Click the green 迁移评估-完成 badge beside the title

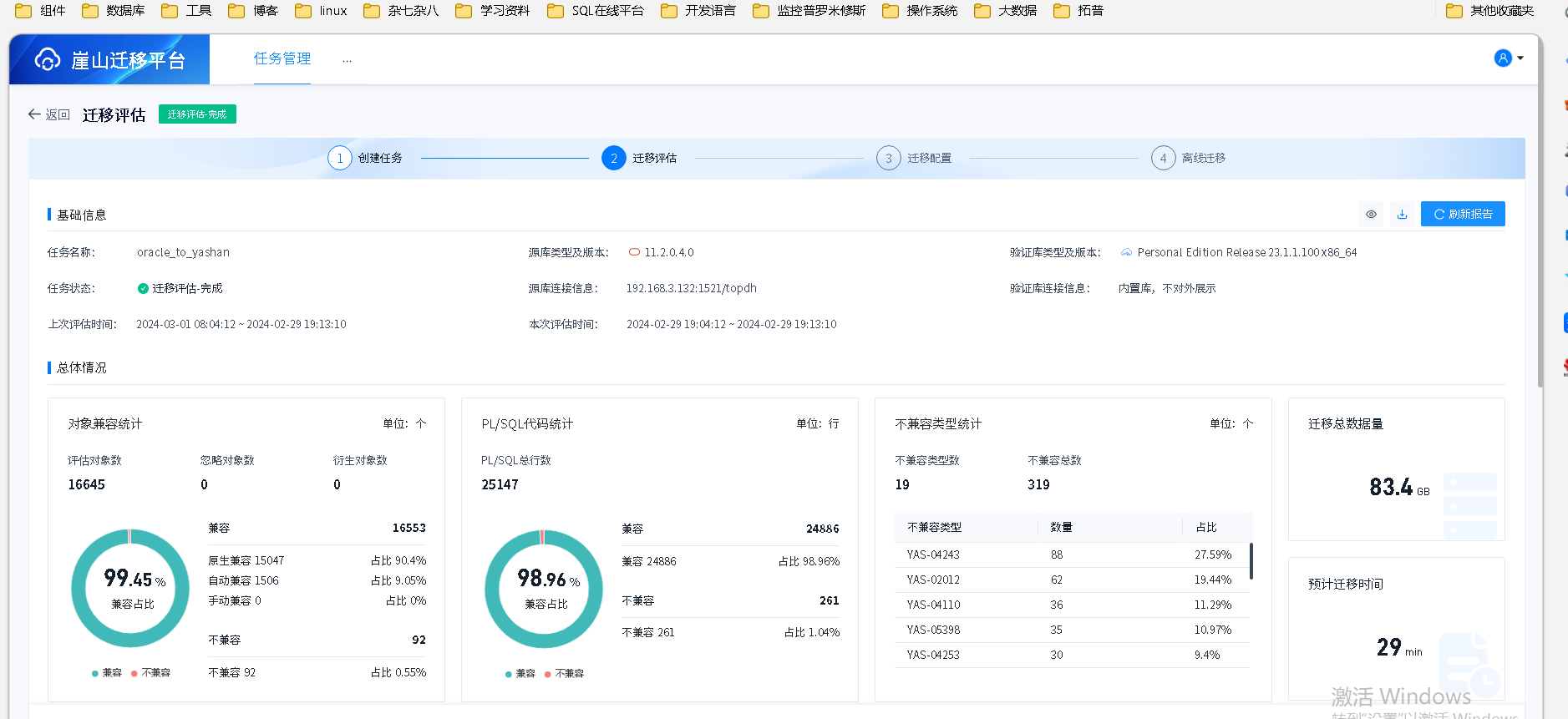[197, 114]
